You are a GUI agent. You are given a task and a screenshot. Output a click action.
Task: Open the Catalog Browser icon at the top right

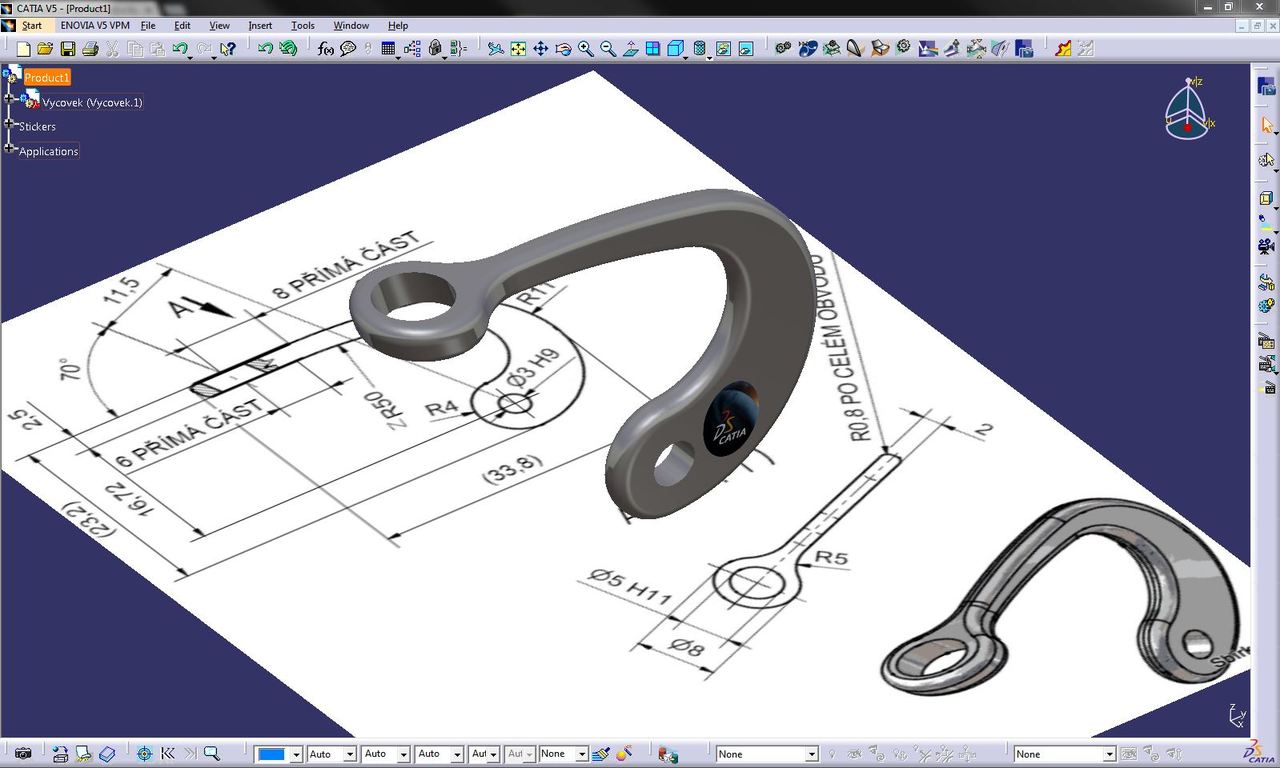(x=1267, y=87)
